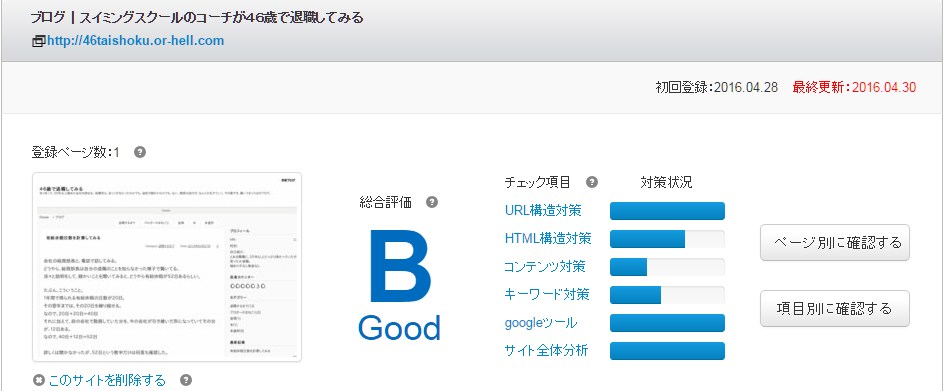Open the URL構造対策 check item
Viewport: 944px width, 391px height.
[543, 211]
